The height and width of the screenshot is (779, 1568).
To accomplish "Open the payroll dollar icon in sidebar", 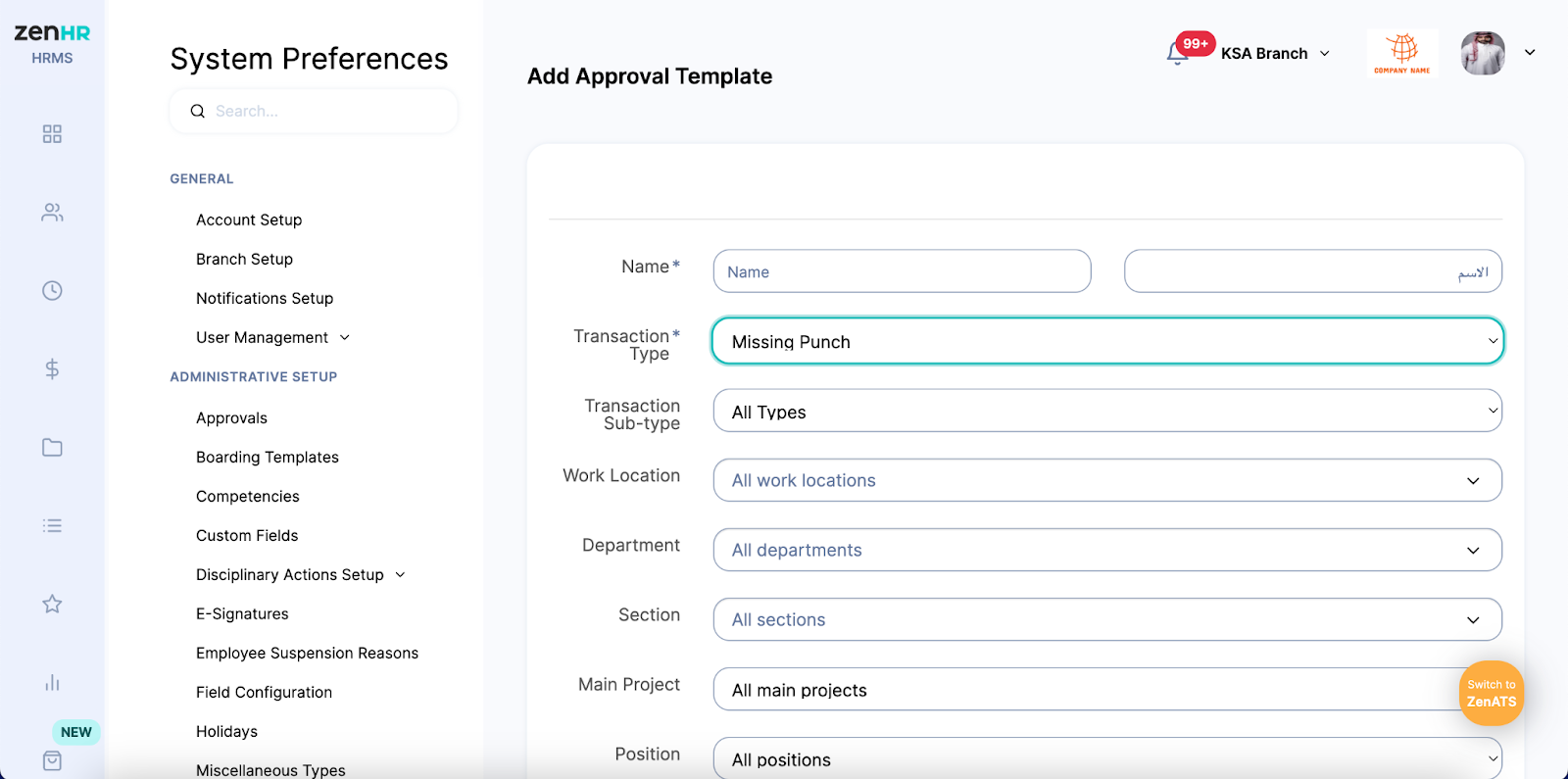I will pyautogui.click(x=52, y=369).
